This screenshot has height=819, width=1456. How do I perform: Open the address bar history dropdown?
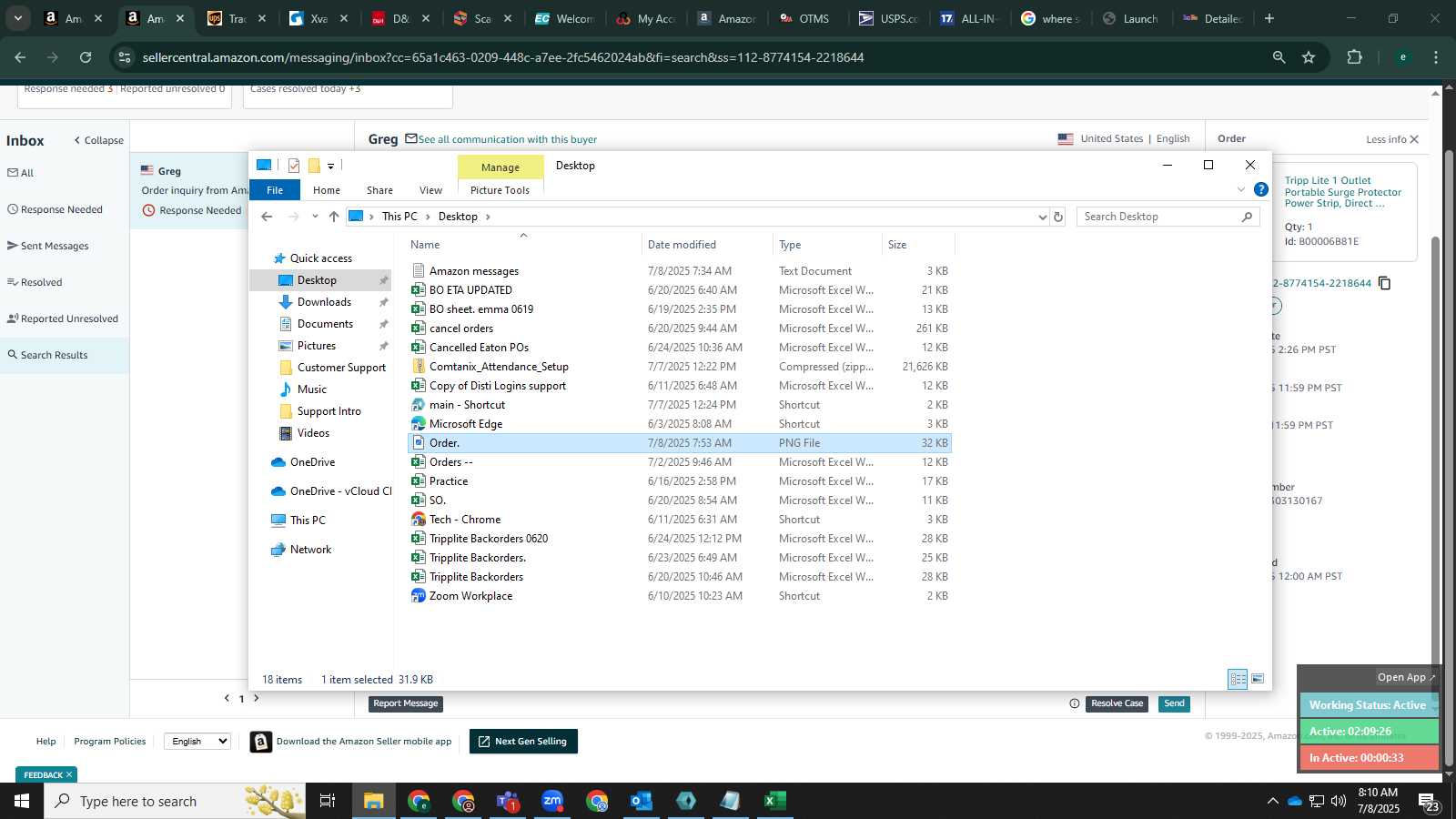(x=1042, y=217)
